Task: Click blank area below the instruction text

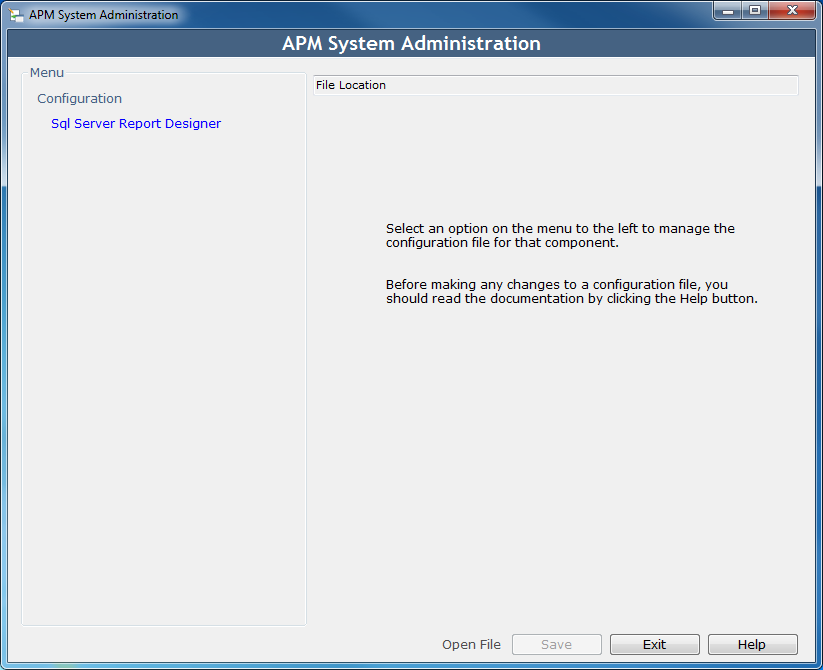Action: coord(556,462)
